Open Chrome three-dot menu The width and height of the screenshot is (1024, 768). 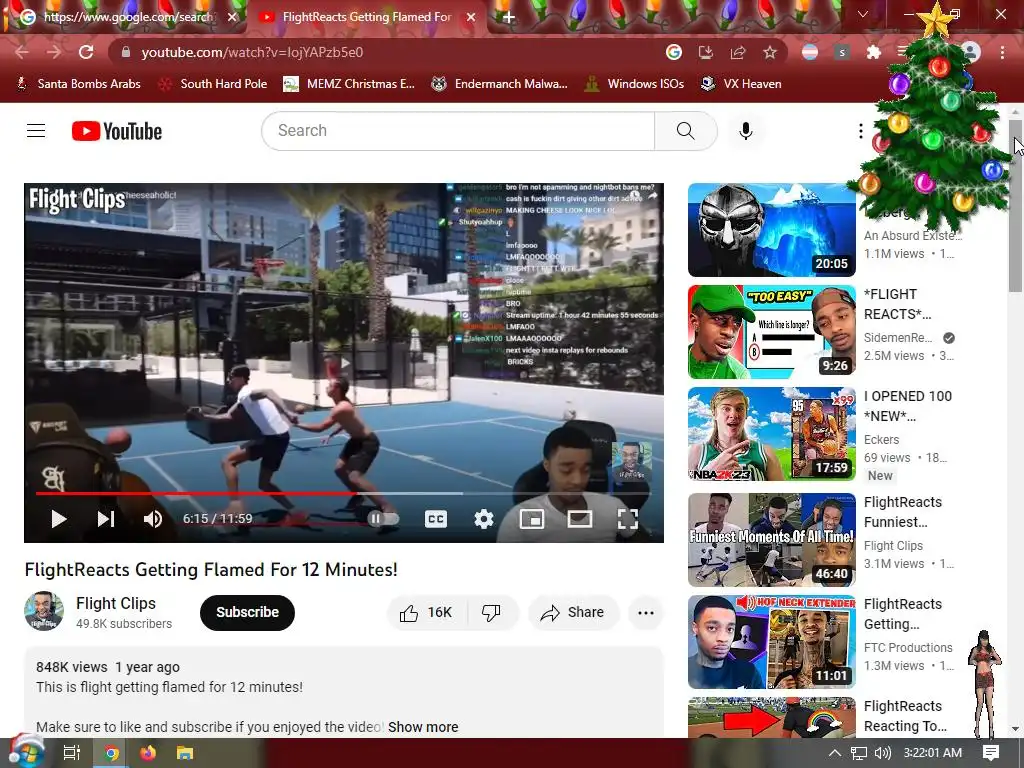pyautogui.click(x=1002, y=52)
